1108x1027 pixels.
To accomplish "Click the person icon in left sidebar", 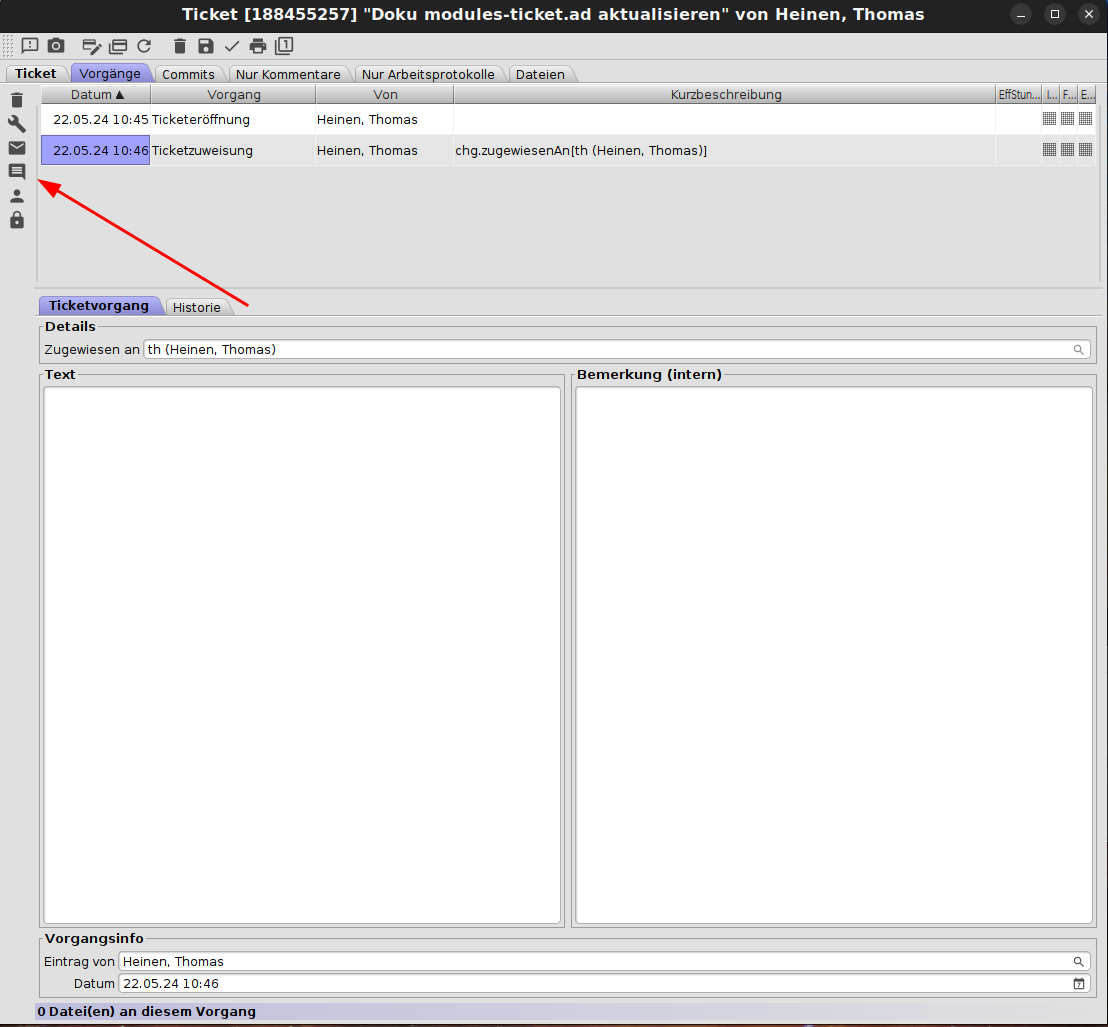I will click(17, 196).
